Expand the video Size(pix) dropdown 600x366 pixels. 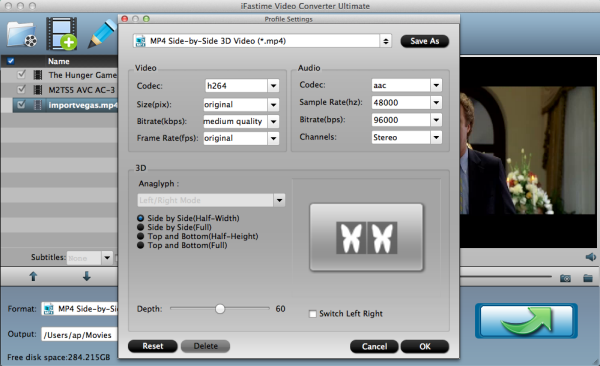click(273, 105)
